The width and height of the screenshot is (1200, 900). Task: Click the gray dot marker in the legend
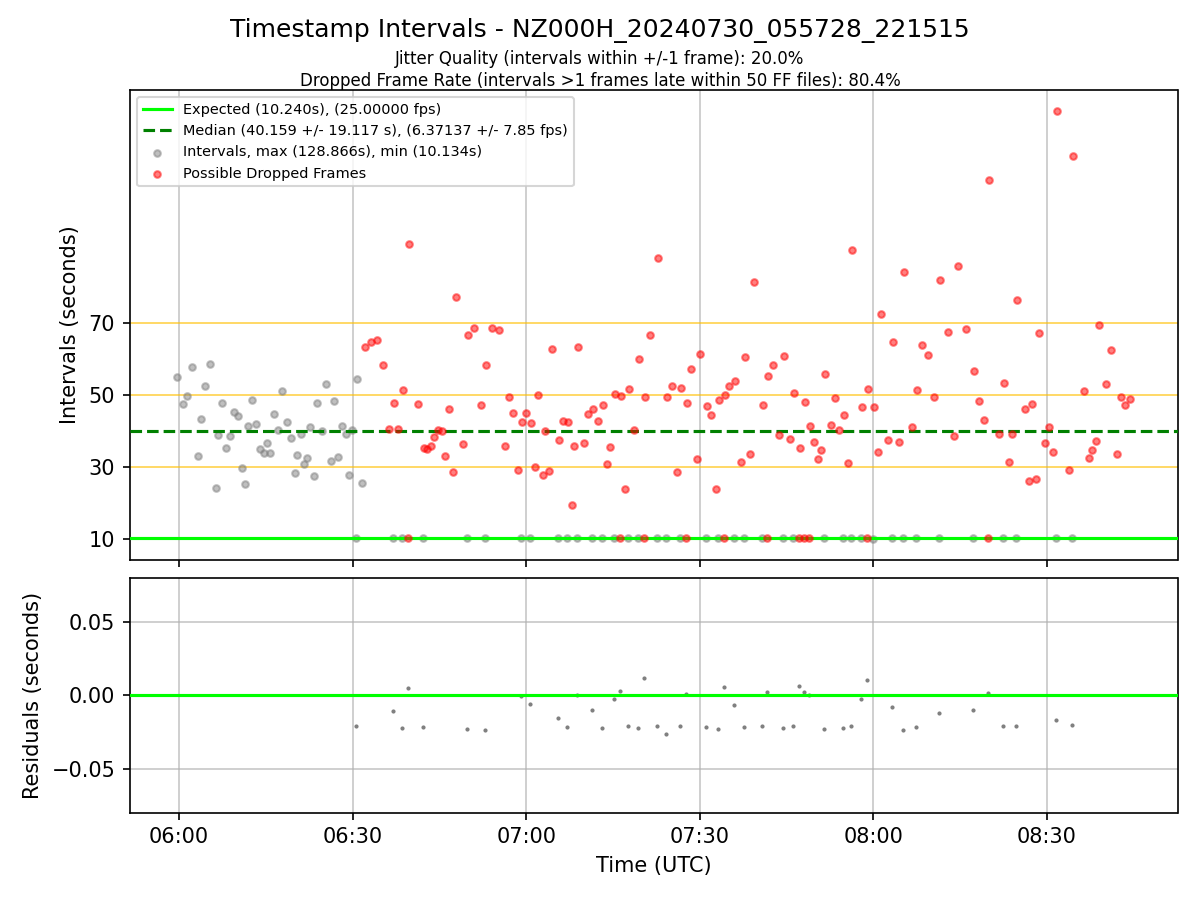(x=157, y=153)
